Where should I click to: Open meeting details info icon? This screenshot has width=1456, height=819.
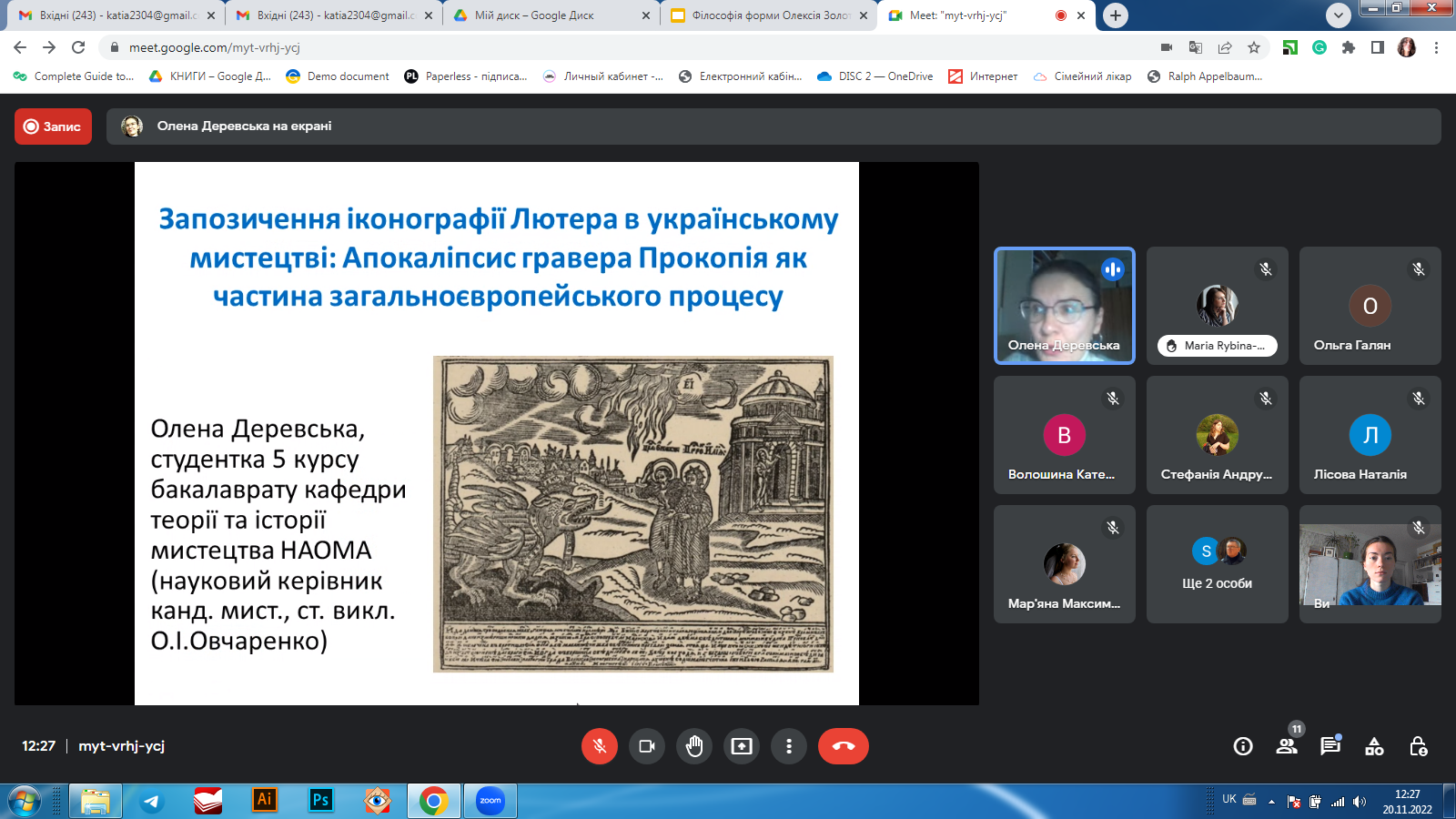1243,746
